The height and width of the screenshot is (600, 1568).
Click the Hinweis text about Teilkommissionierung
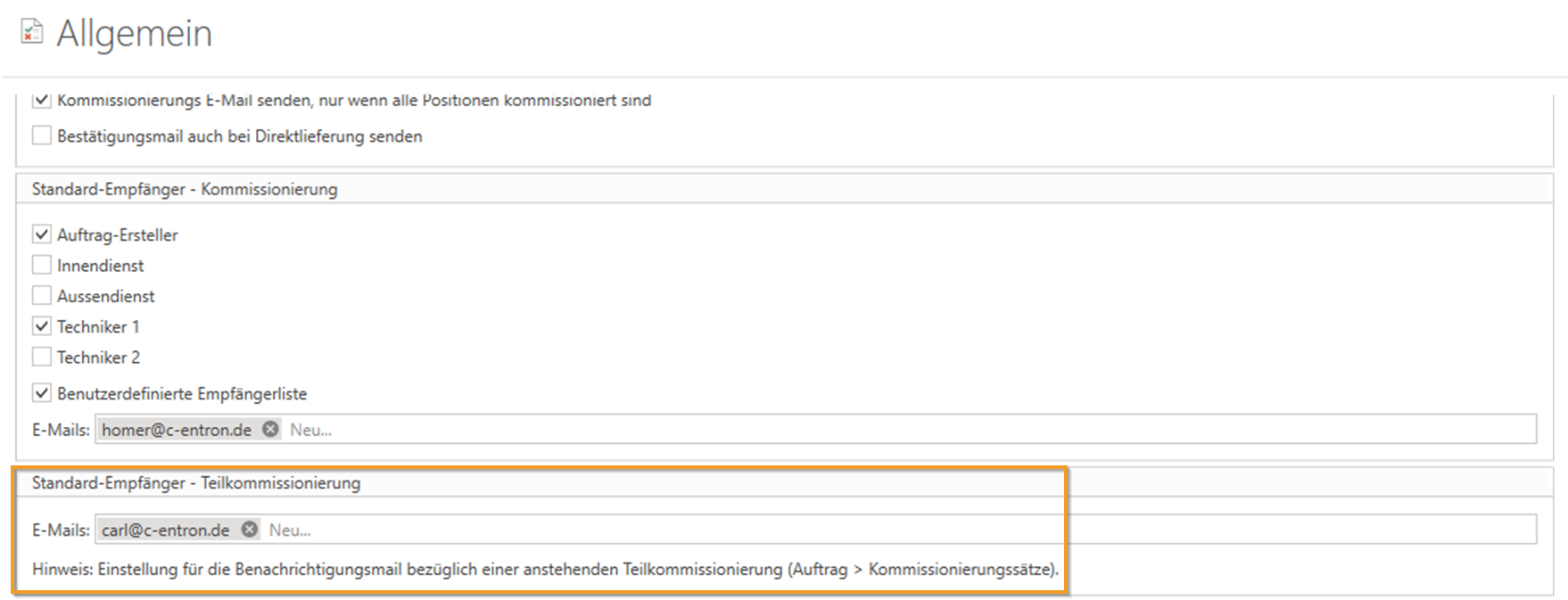point(545,569)
